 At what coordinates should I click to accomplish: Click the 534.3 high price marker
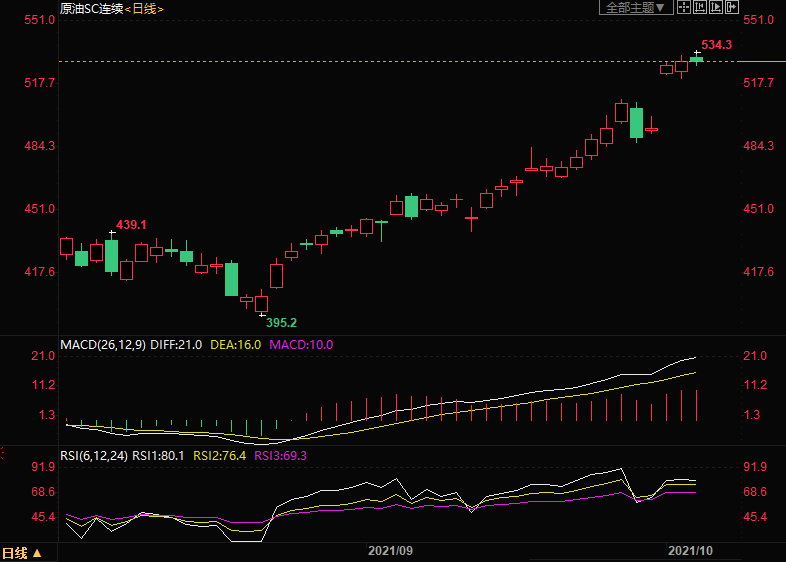(x=716, y=45)
